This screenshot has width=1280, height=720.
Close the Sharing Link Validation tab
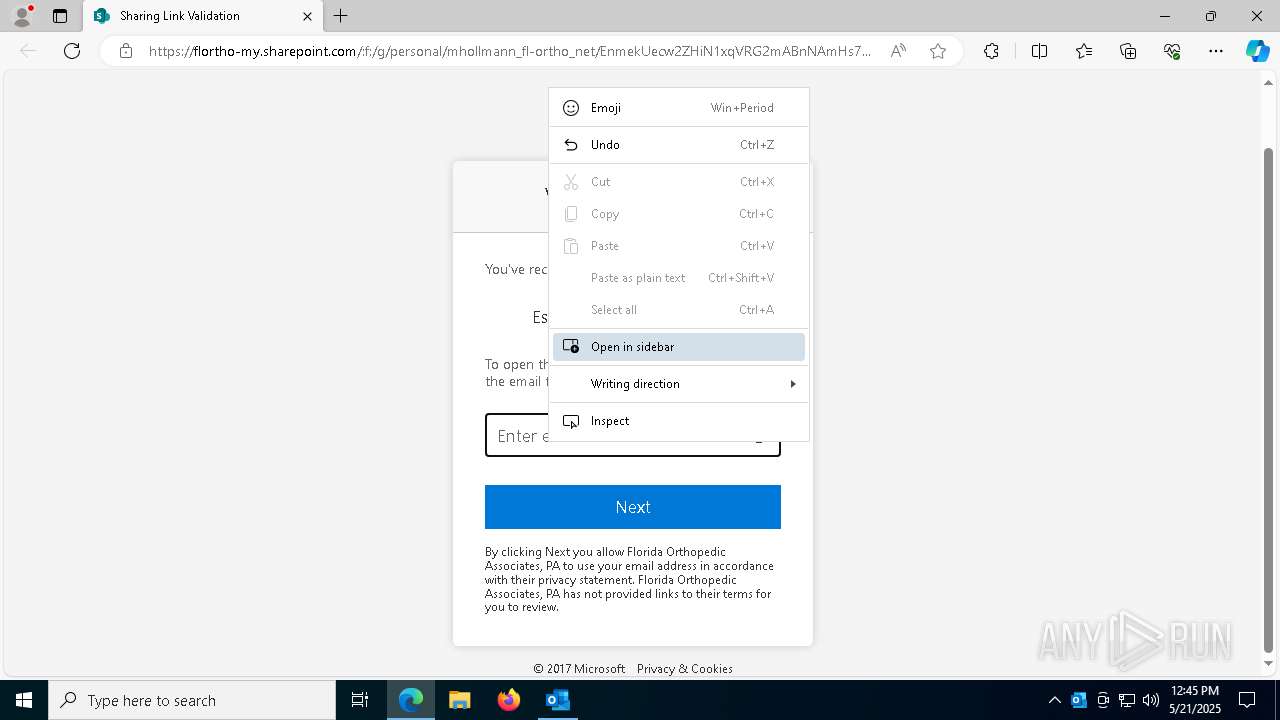point(307,16)
